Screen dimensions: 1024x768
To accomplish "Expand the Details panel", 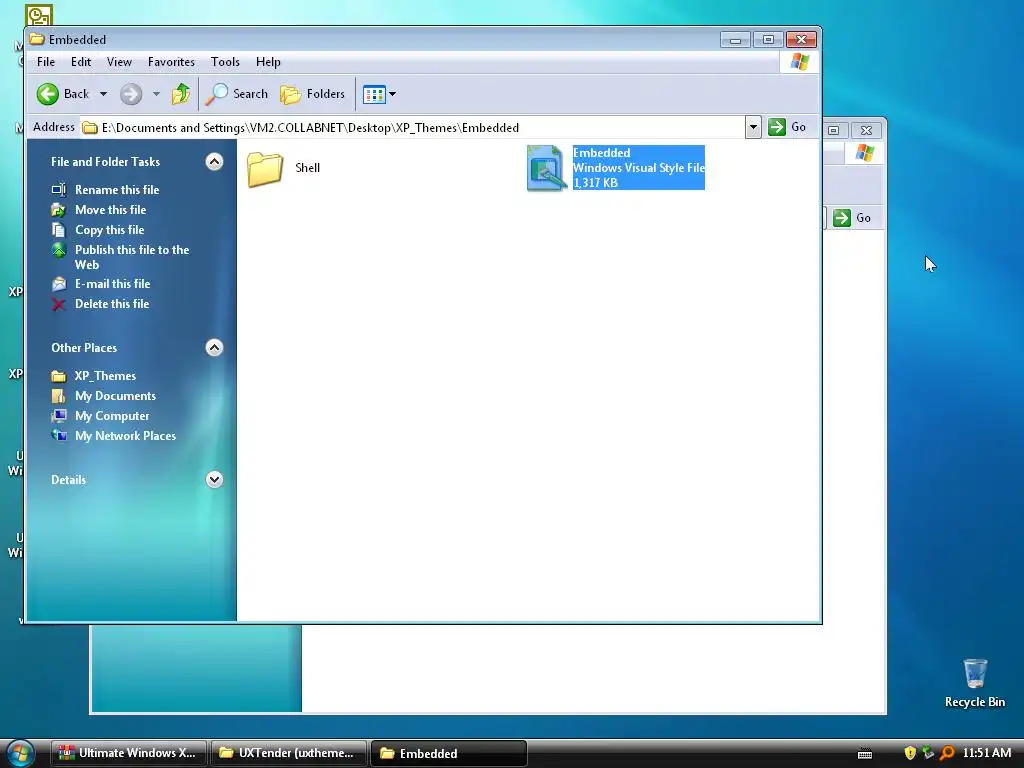I will click(214, 479).
